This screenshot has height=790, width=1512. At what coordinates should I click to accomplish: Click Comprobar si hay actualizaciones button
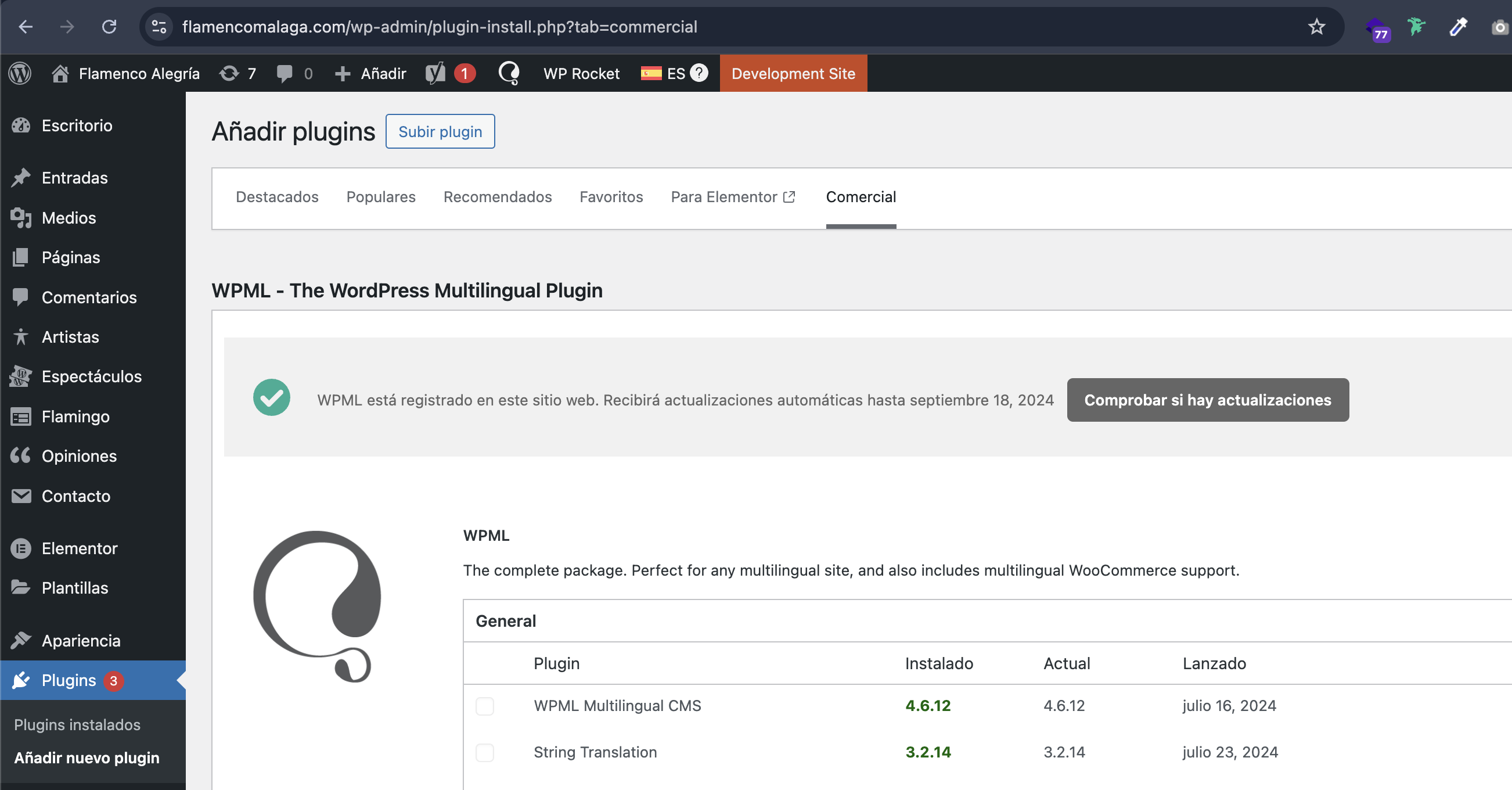click(x=1207, y=400)
